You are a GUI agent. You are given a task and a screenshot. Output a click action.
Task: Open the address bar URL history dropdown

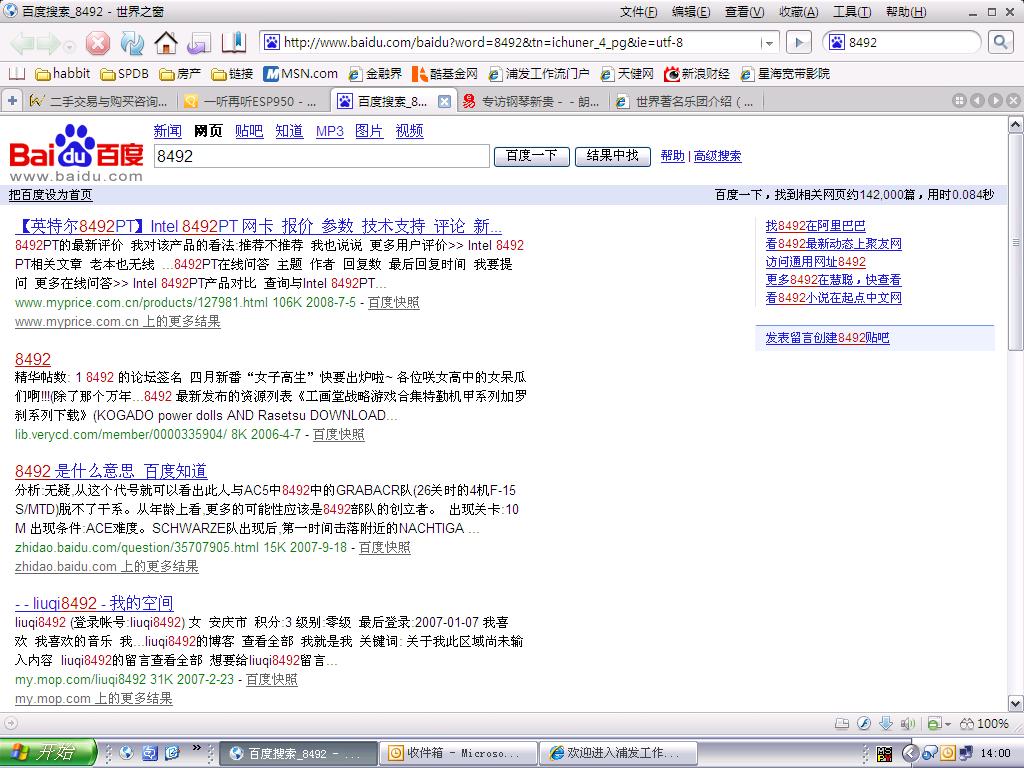click(x=769, y=43)
